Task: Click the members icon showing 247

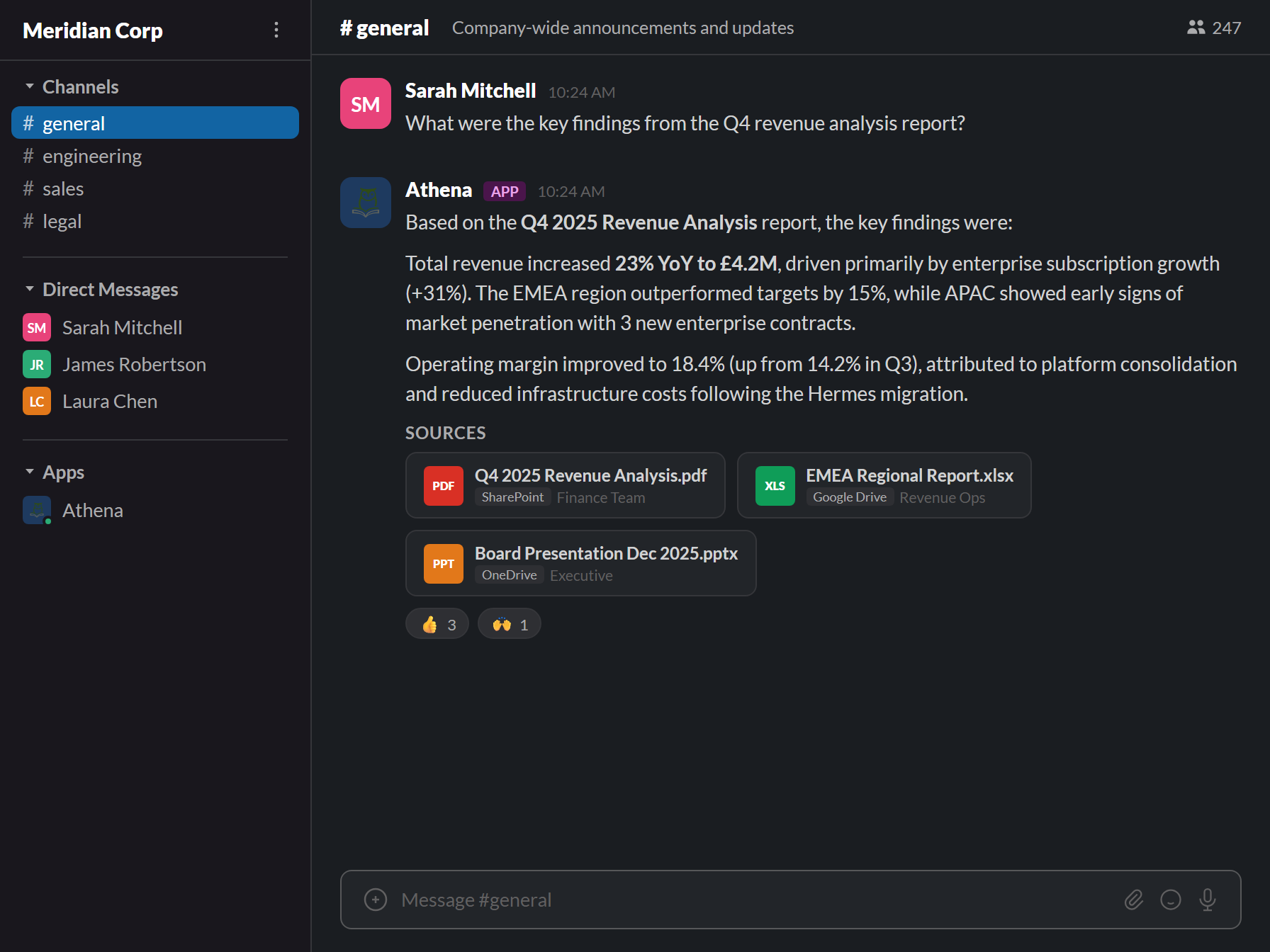Action: tap(1214, 28)
